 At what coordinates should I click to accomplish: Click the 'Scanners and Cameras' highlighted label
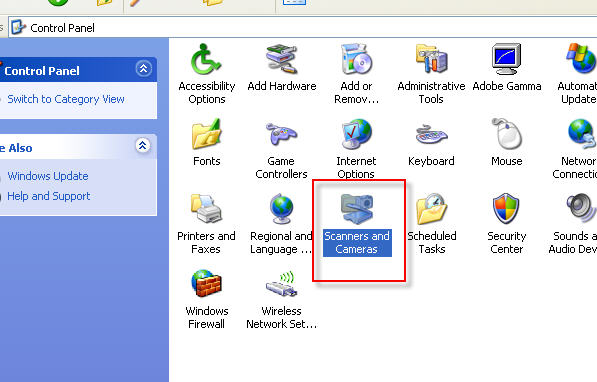click(x=357, y=243)
